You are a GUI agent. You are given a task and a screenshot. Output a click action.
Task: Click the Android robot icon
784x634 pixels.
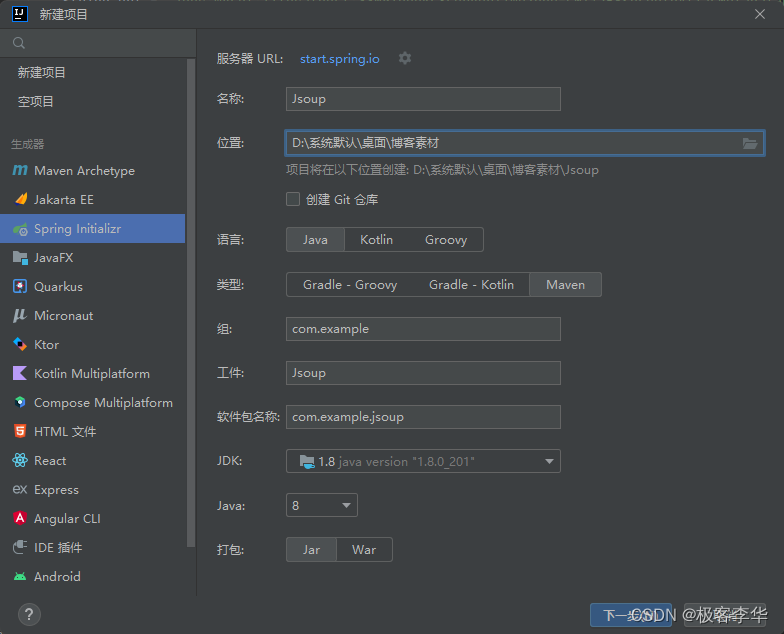(x=20, y=576)
